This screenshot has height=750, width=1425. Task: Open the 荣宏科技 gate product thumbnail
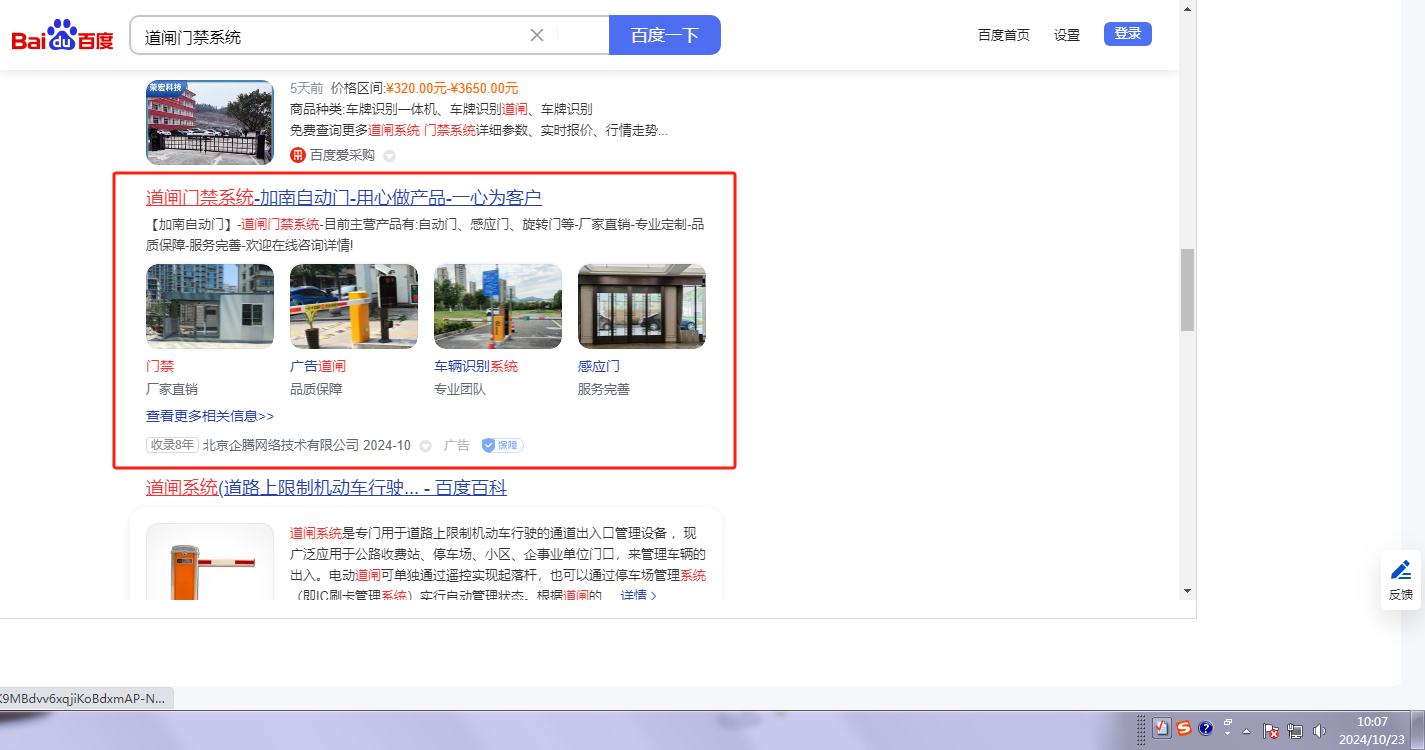click(210, 122)
